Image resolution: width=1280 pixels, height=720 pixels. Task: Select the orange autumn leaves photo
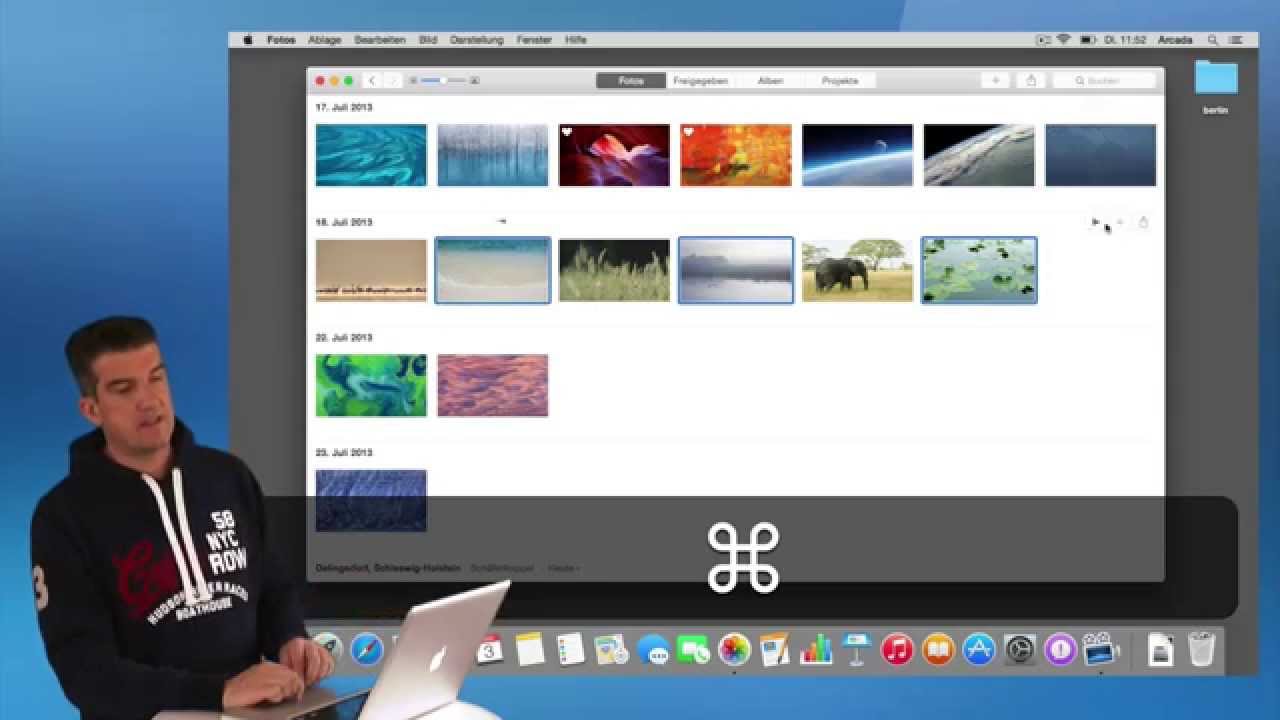coord(736,155)
